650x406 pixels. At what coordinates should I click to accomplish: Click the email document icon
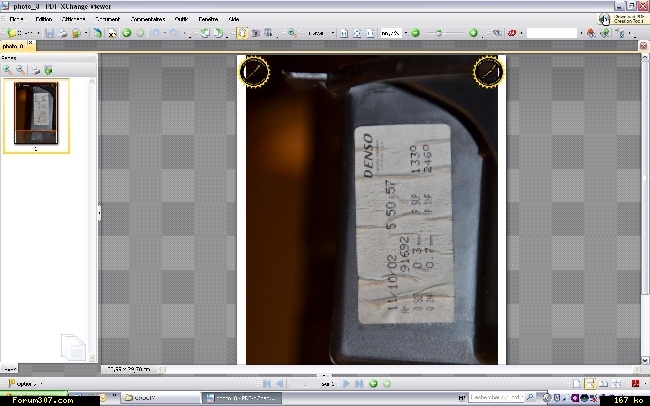(76, 33)
